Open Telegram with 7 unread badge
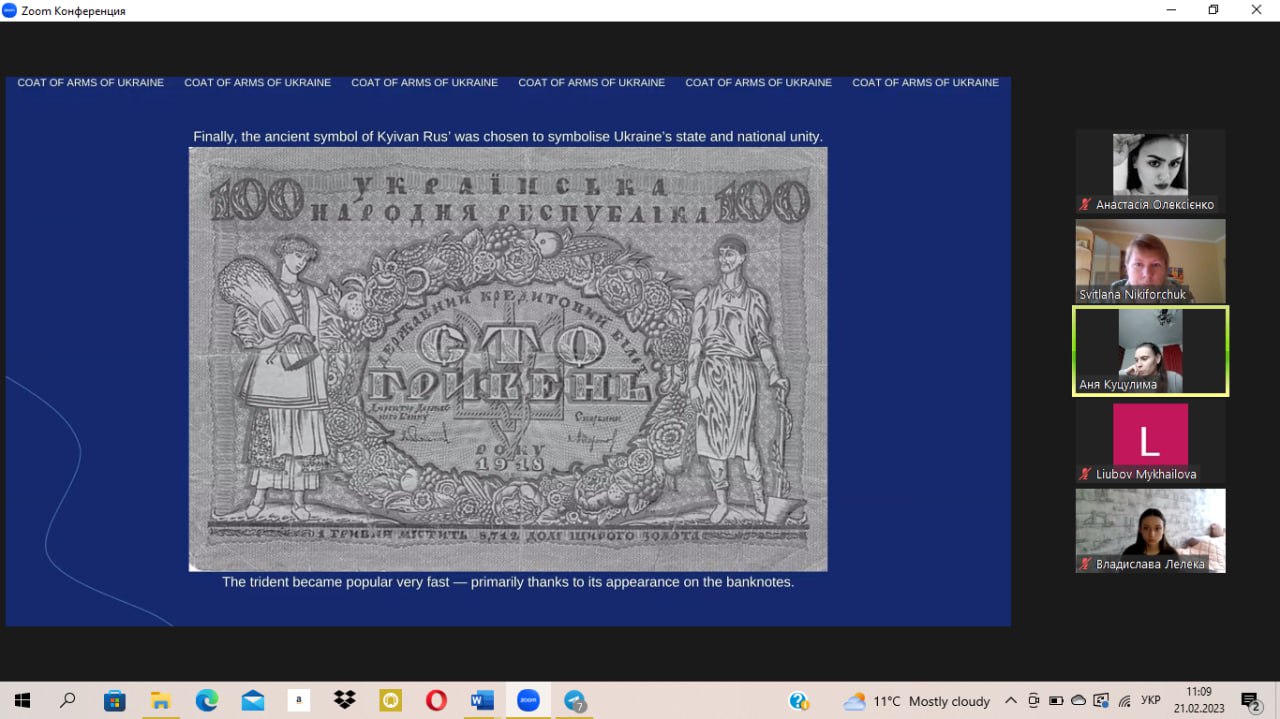1280x719 pixels. (x=574, y=701)
